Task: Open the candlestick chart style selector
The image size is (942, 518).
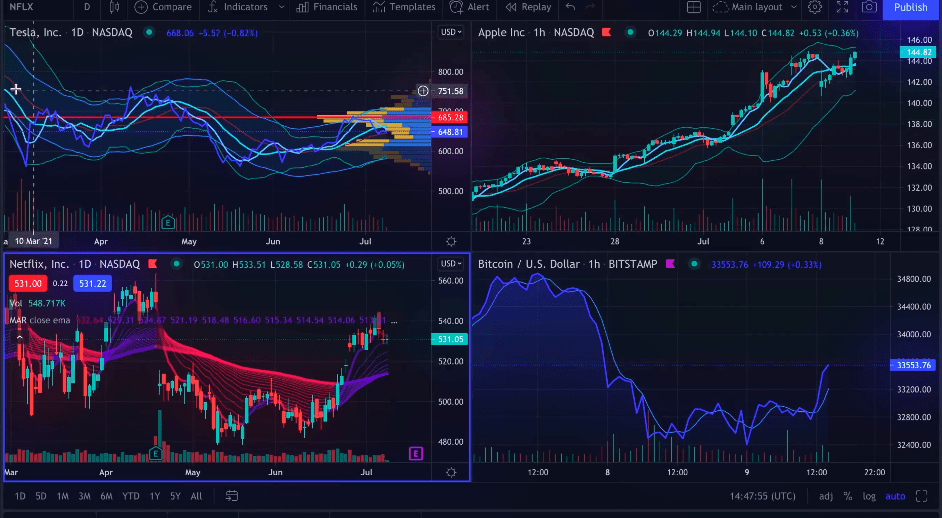Action: pos(114,7)
